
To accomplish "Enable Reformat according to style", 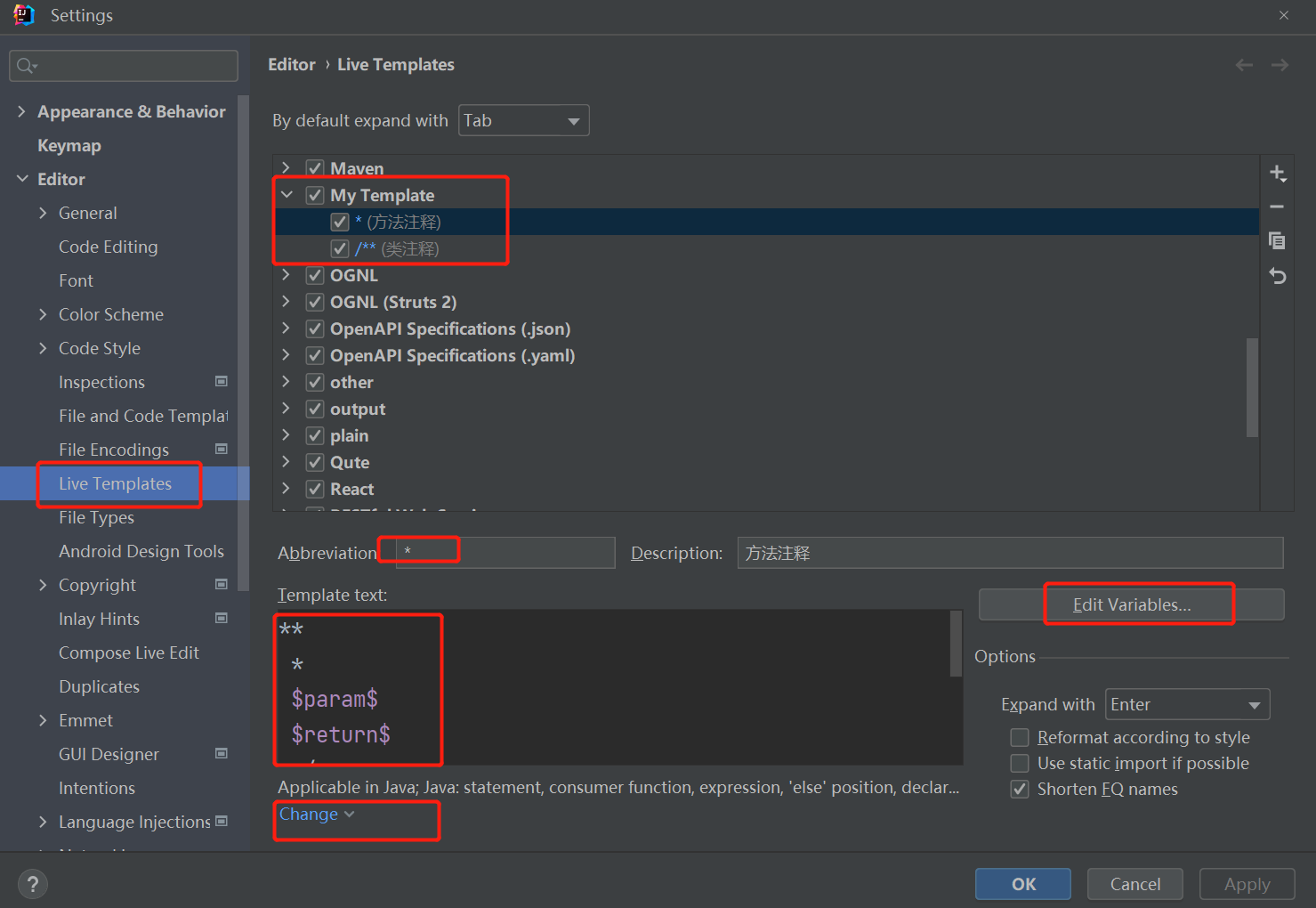I will coord(1020,737).
